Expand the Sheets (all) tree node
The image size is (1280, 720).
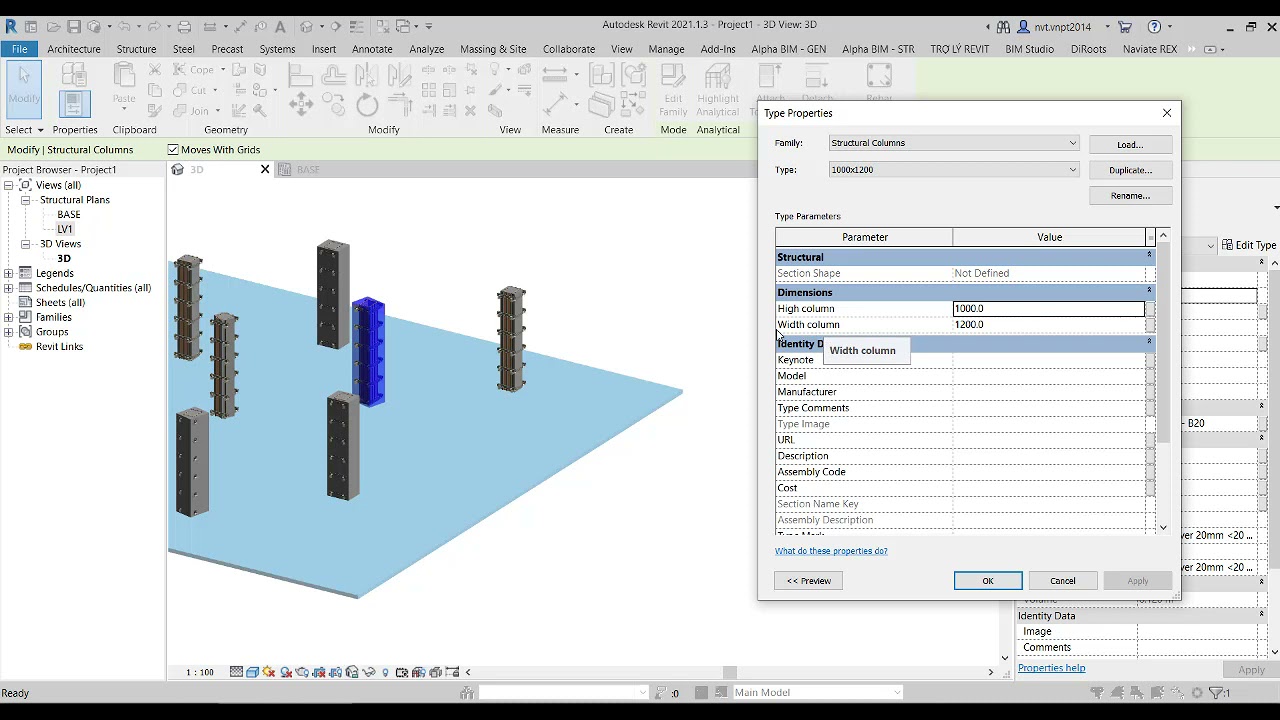point(8,302)
